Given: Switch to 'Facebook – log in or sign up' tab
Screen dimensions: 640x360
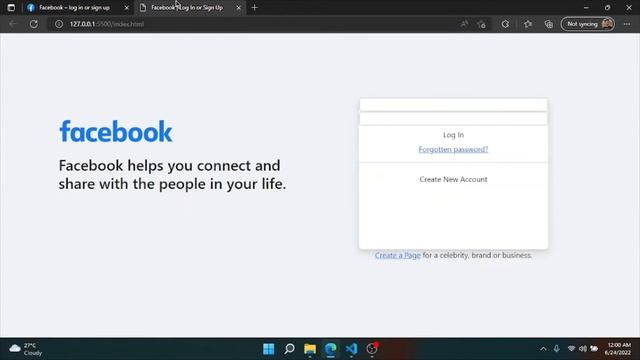Looking at the screenshot, I should click(75, 7).
